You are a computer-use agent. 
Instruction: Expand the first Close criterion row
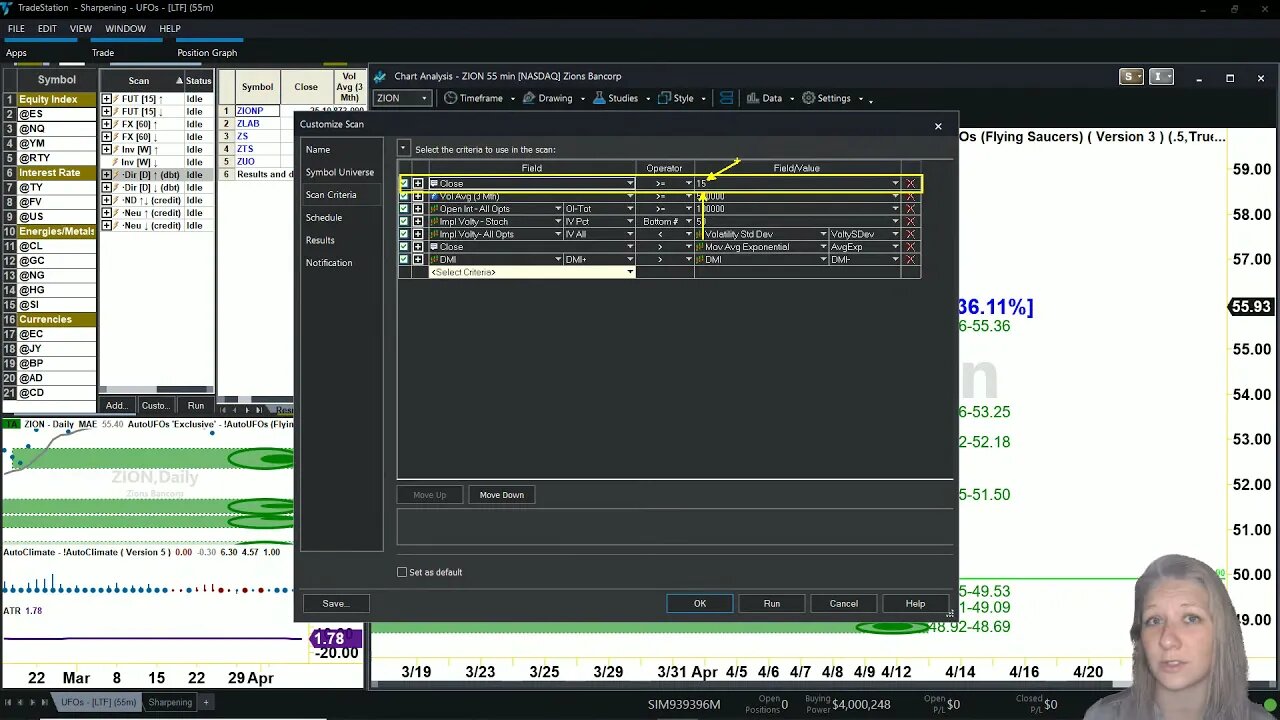tap(418, 184)
